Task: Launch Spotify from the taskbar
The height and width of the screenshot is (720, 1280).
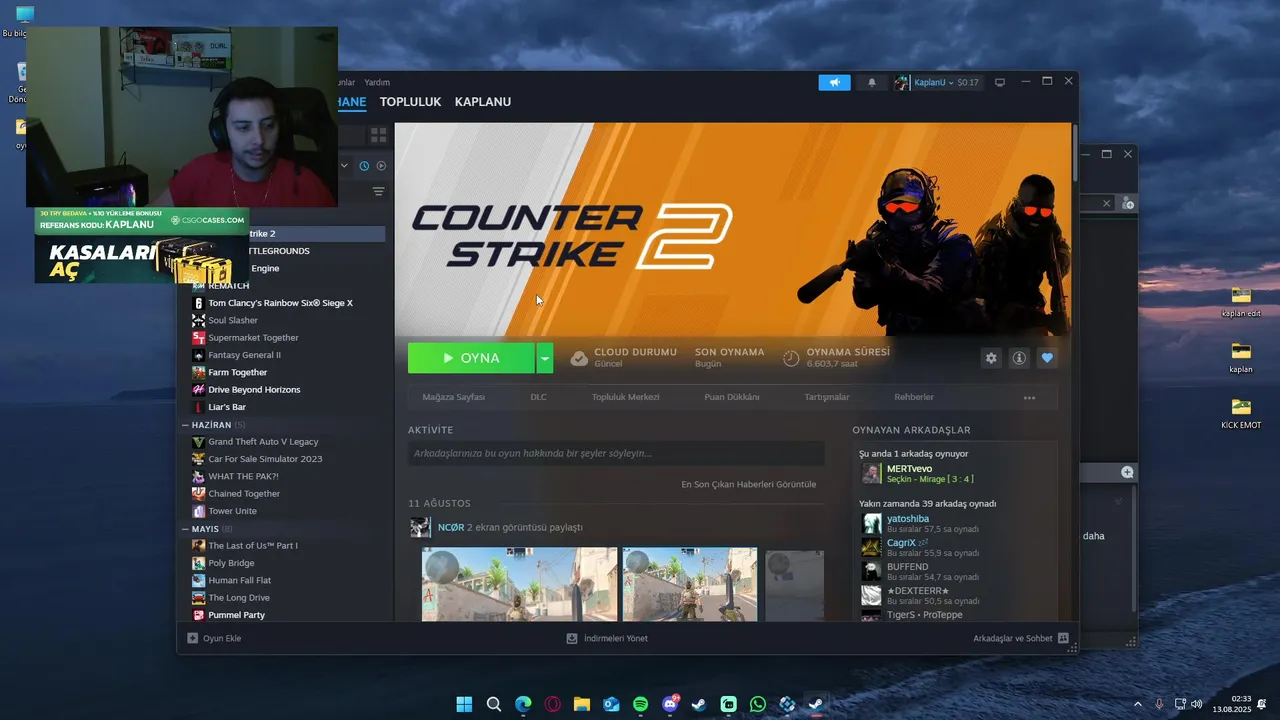Action: (x=640, y=704)
